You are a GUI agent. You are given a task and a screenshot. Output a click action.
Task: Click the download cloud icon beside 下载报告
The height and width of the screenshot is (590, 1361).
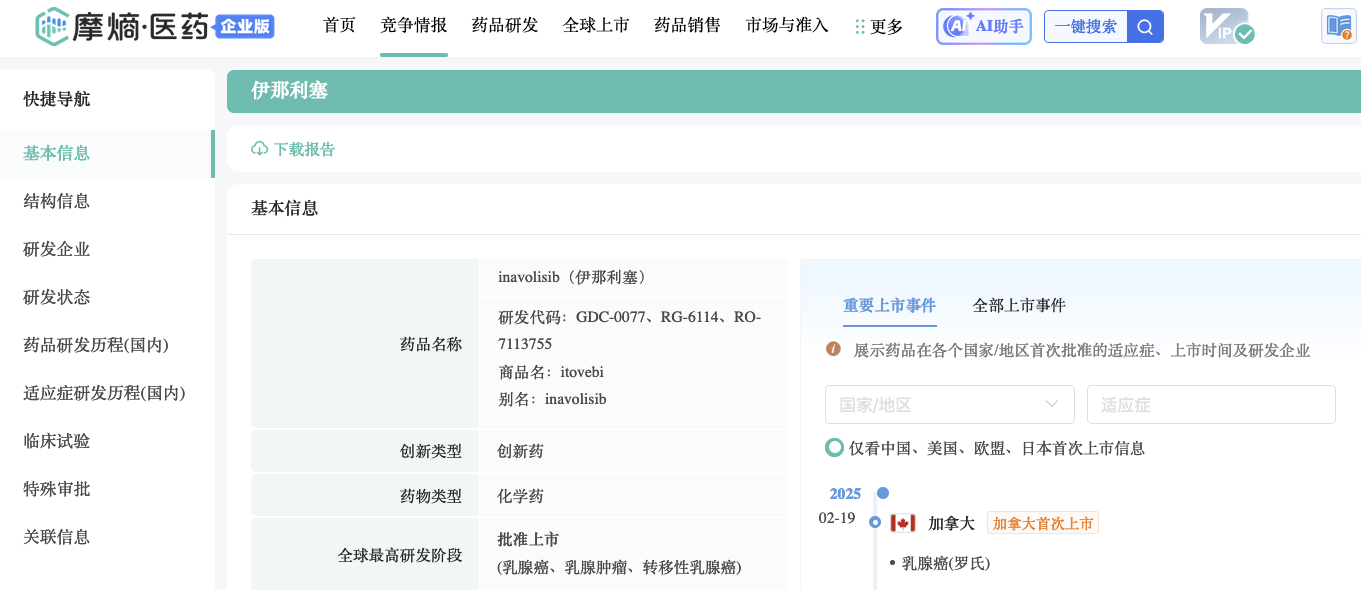pos(259,149)
